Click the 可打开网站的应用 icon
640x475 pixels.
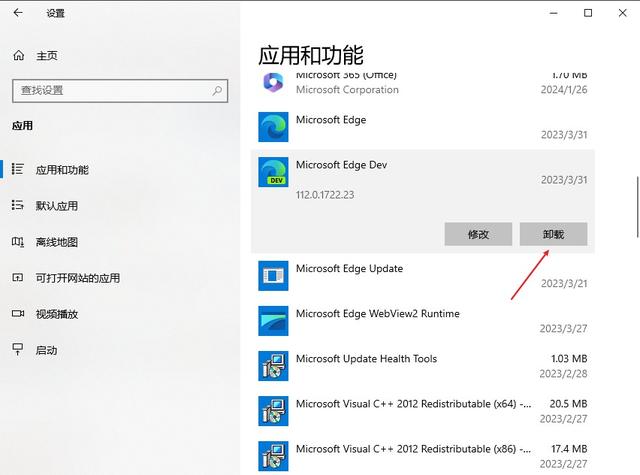[x=18, y=278]
